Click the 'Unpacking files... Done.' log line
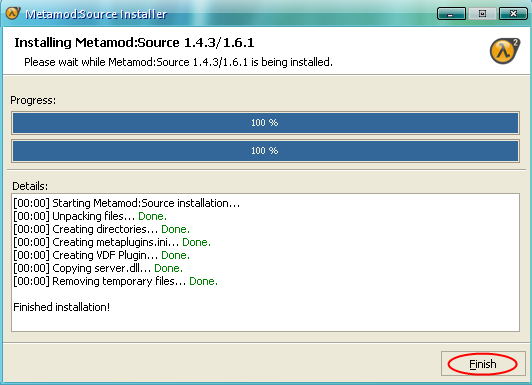 pyautogui.click(x=90, y=216)
